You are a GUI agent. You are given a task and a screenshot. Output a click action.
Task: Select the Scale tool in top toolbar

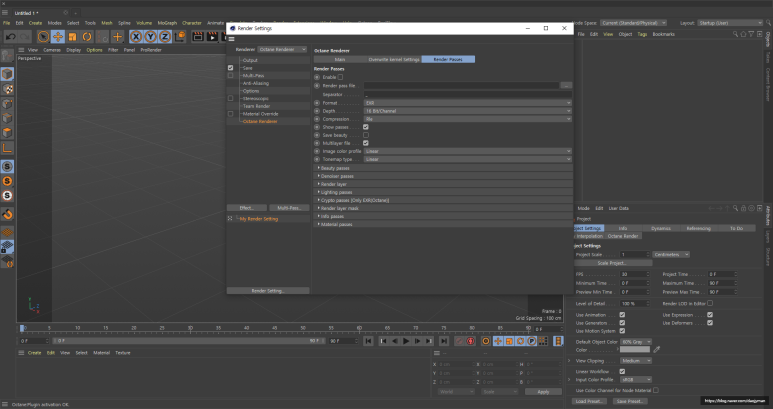[x=72, y=36]
